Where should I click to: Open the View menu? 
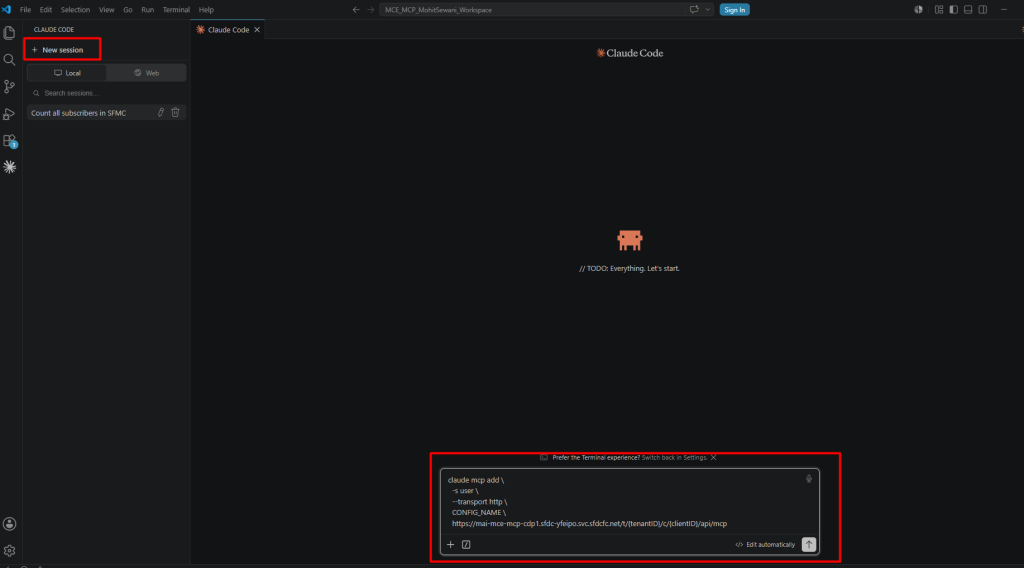point(106,10)
